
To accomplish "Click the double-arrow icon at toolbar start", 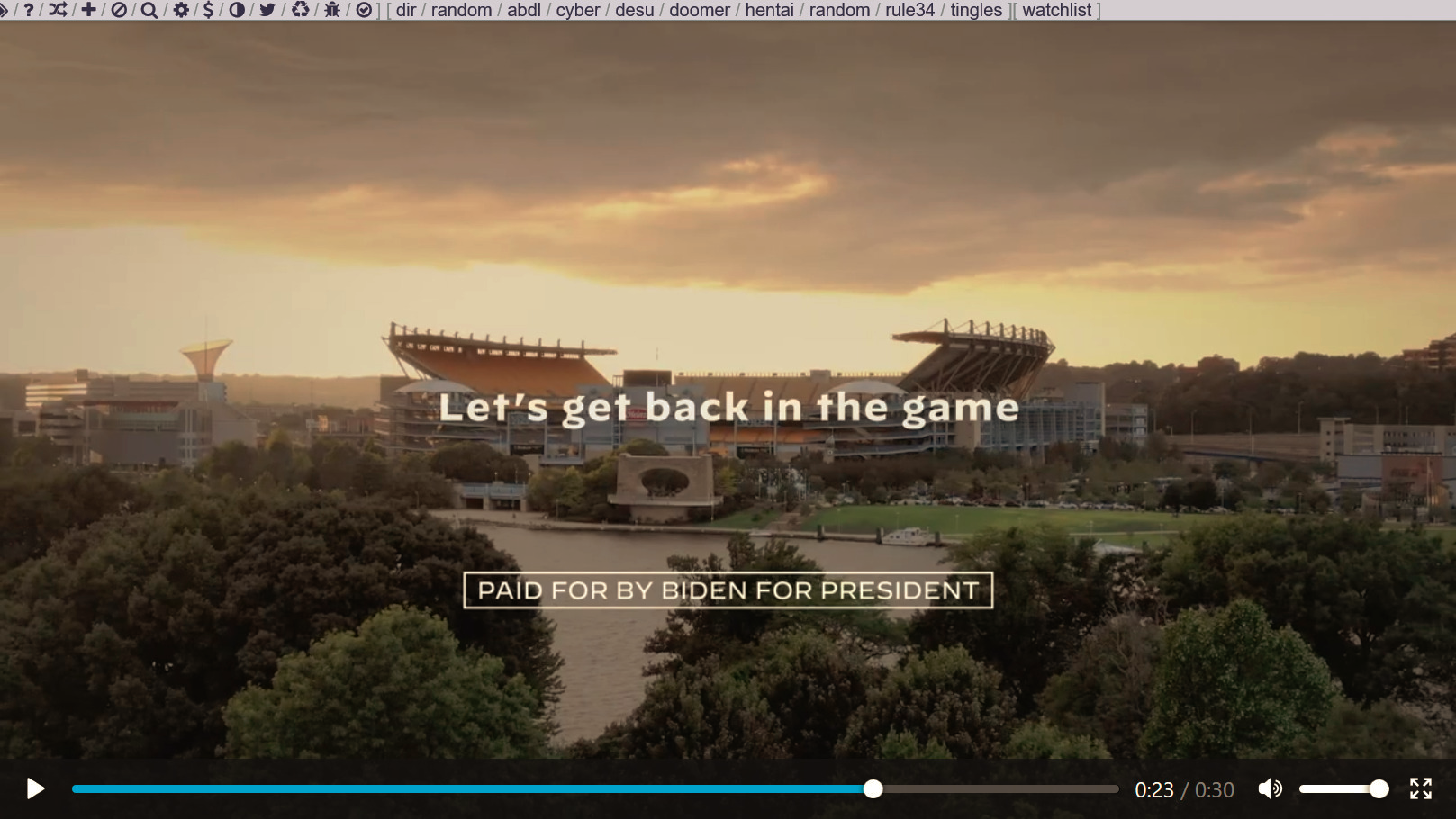I will tap(4, 10).
